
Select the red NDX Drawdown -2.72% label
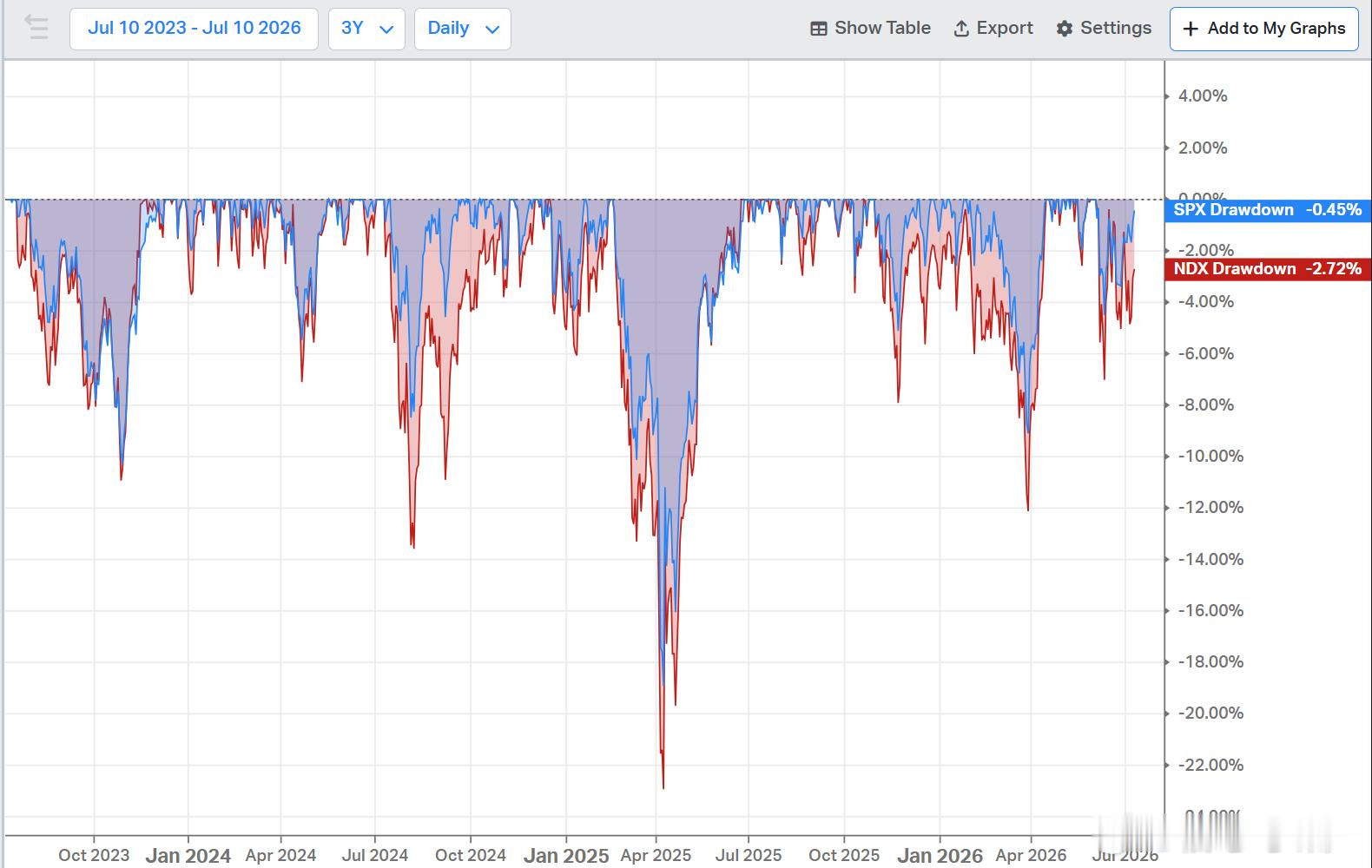1268,269
